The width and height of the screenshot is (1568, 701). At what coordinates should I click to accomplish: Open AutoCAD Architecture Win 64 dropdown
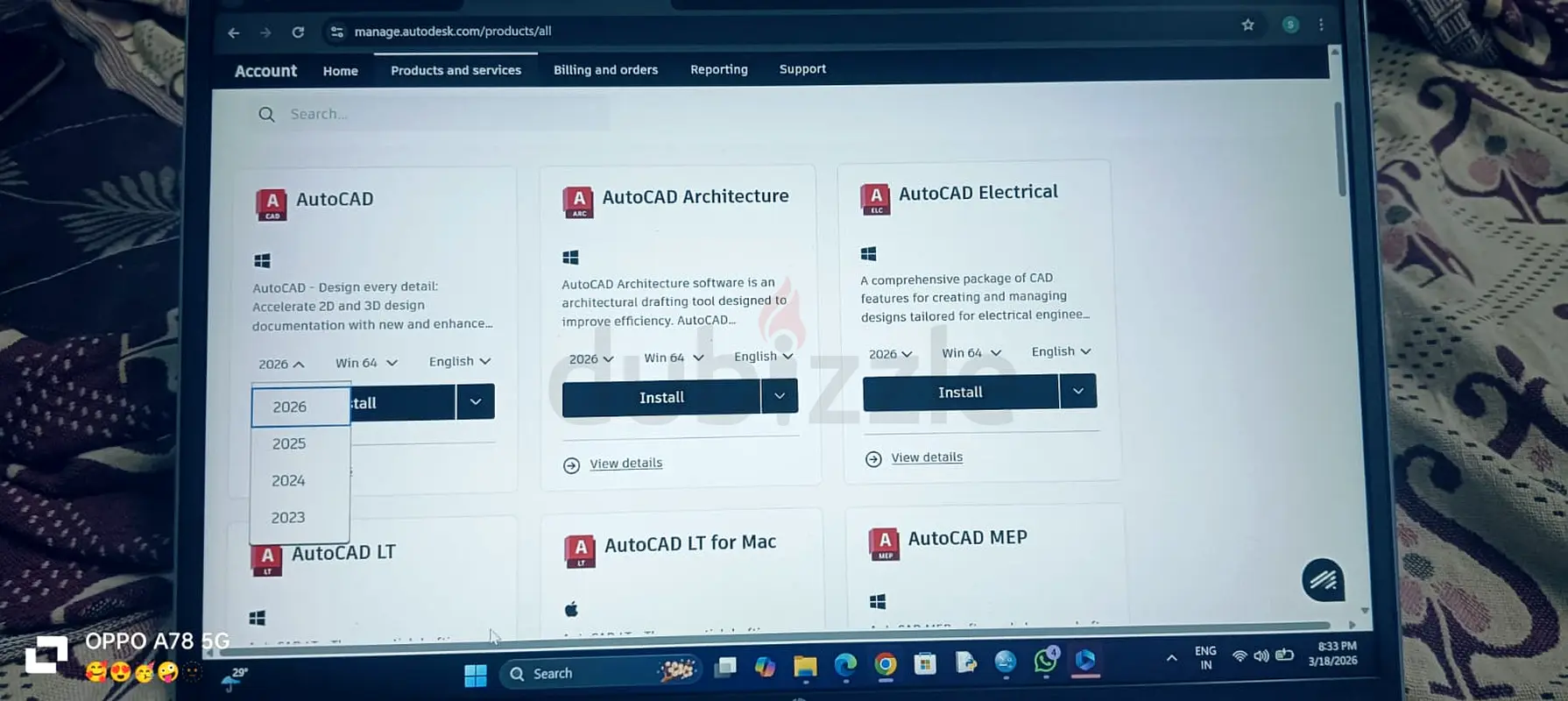[674, 358]
